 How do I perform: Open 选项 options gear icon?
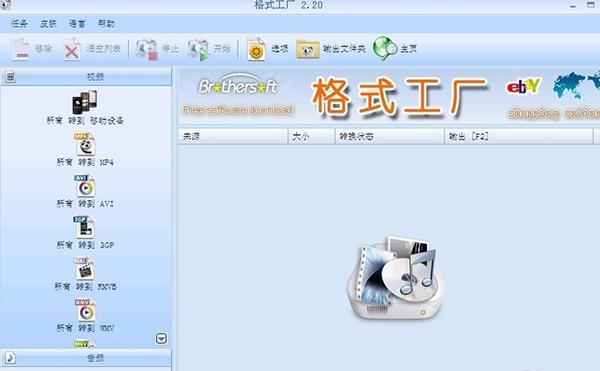tap(256, 49)
